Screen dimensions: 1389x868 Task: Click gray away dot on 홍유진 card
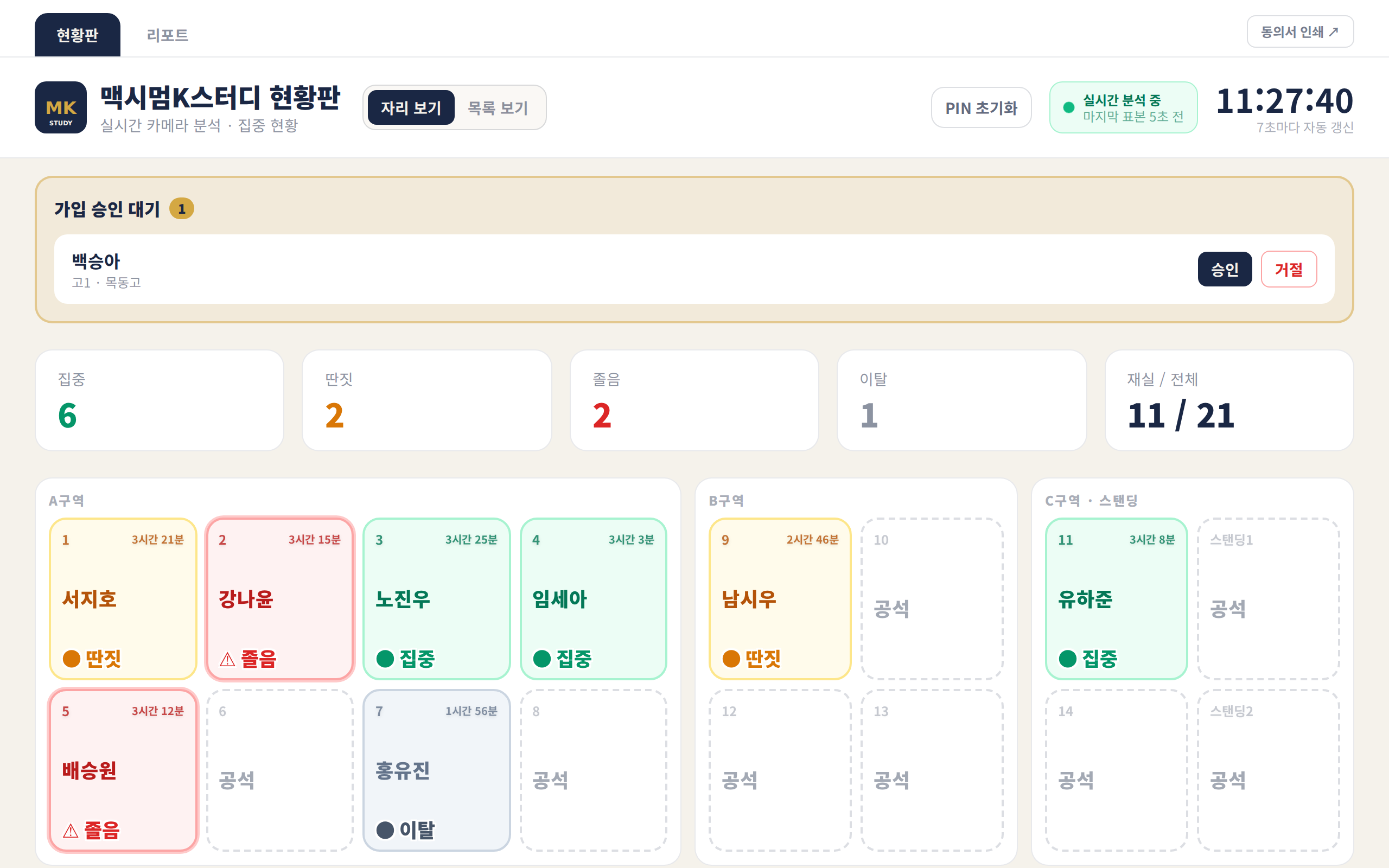(x=385, y=830)
